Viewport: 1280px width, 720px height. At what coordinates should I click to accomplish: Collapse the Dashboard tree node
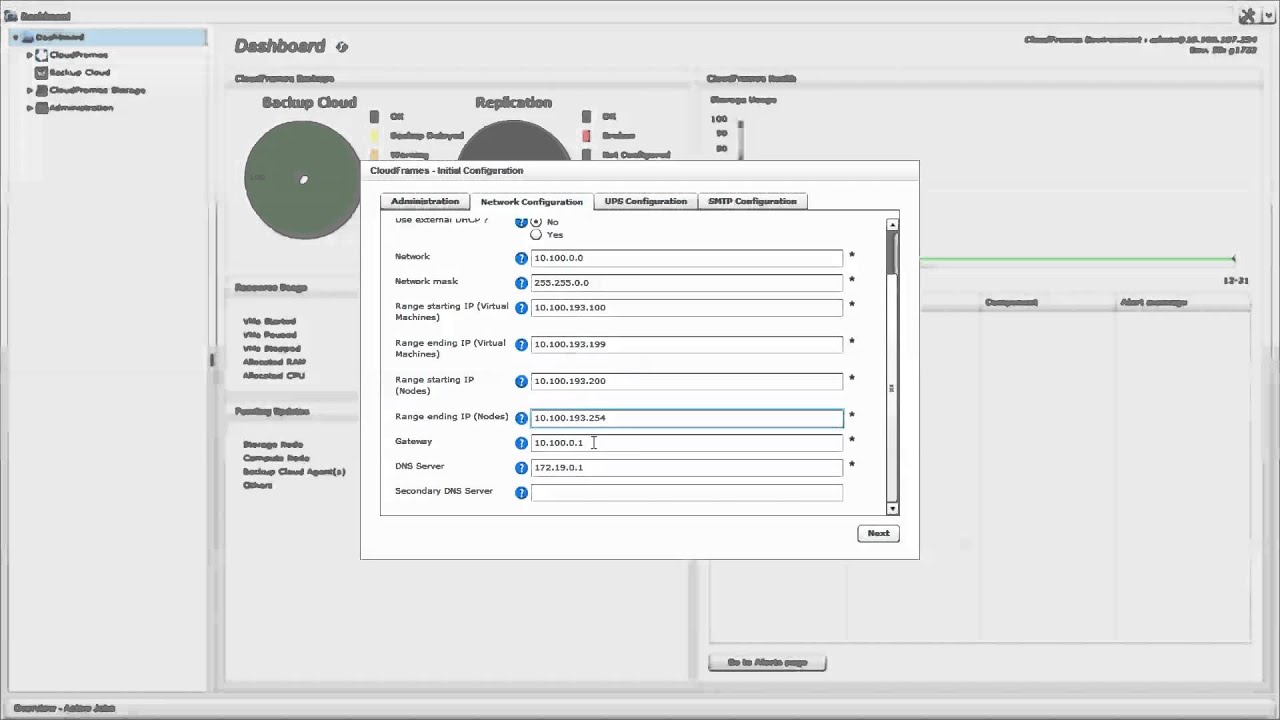click(x=16, y=38)
